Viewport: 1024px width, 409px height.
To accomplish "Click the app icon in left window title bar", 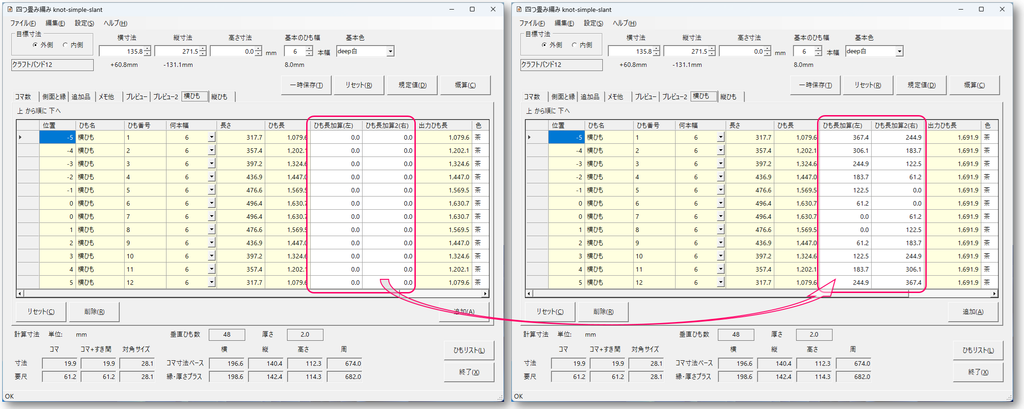I will pos(10,10).
